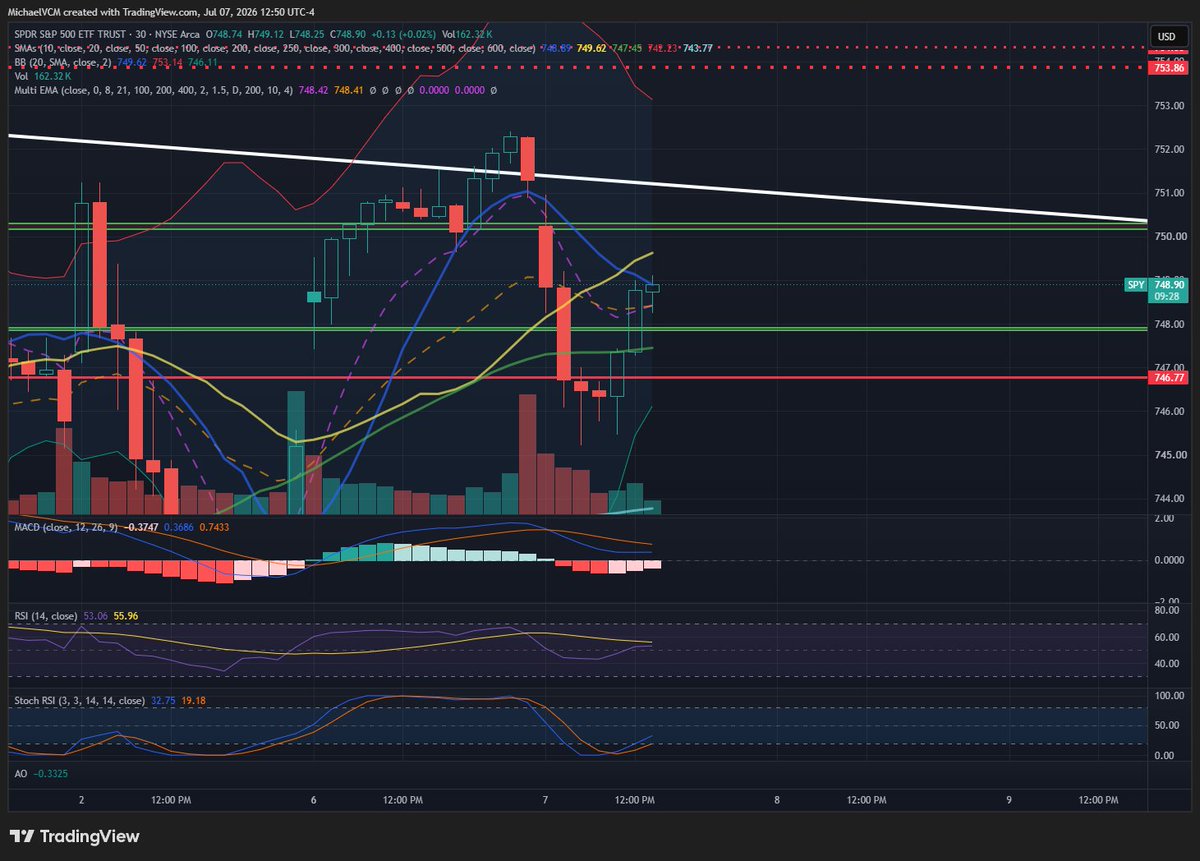Click the 100.00 label on the Stoch RSI scale
Screen dimensions: 1200x861
[1170, 694]
